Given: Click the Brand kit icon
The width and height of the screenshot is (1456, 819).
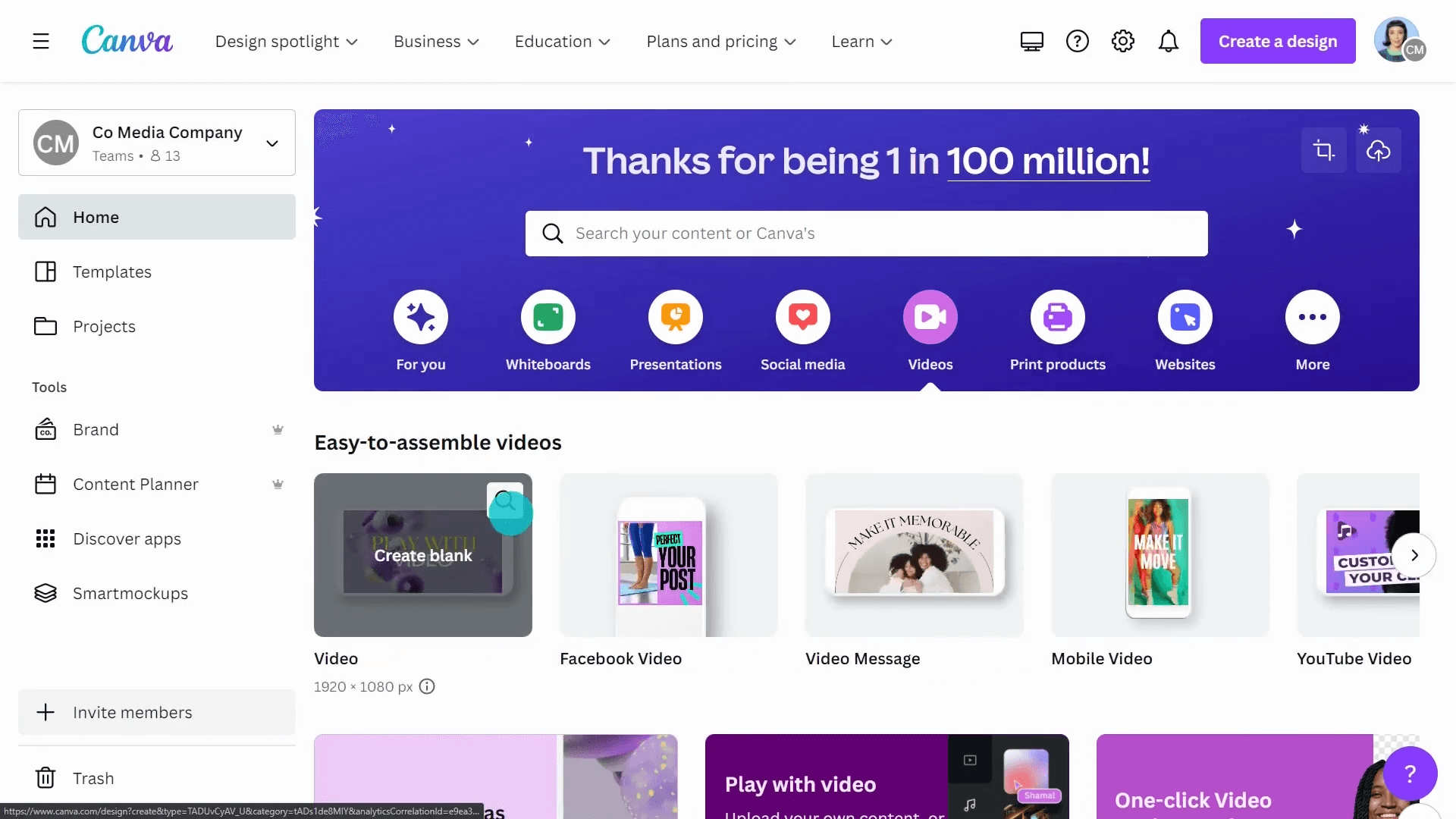Looking at the screenshot, I should point(45,429).
